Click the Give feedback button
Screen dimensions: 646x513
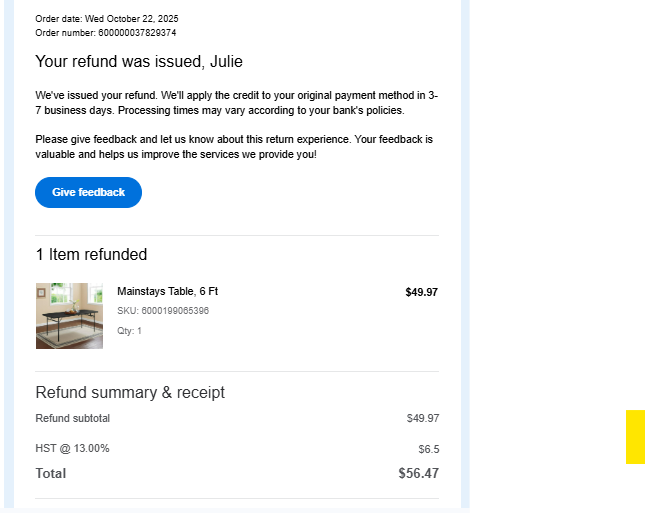coord(88,192)
